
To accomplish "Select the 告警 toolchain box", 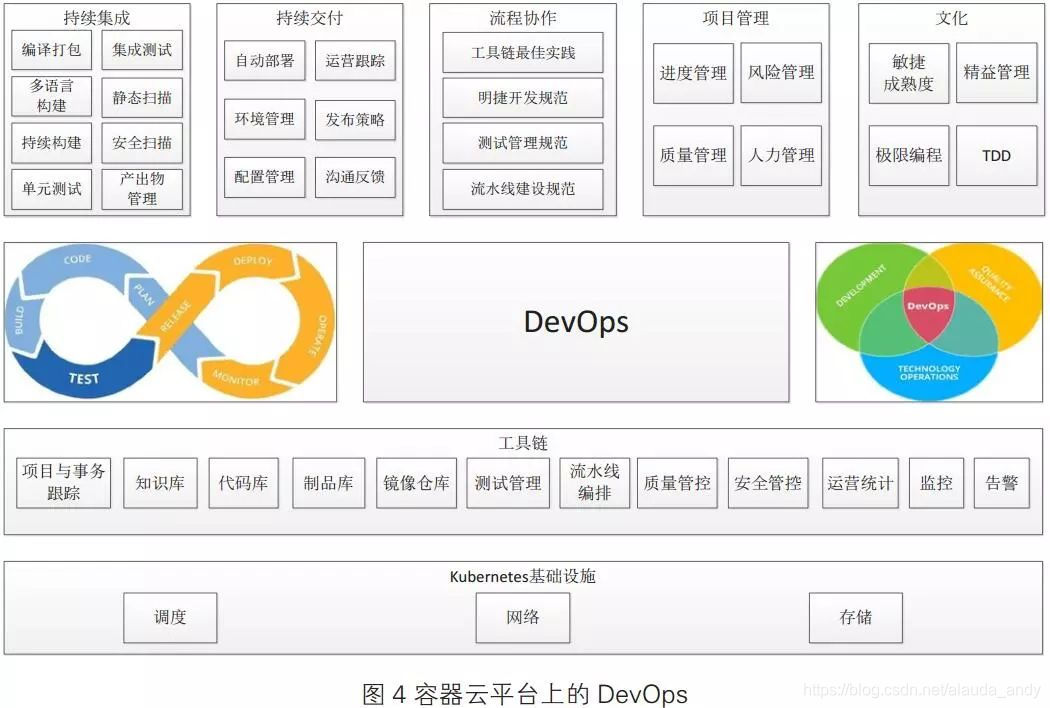I will [1001, 483].
